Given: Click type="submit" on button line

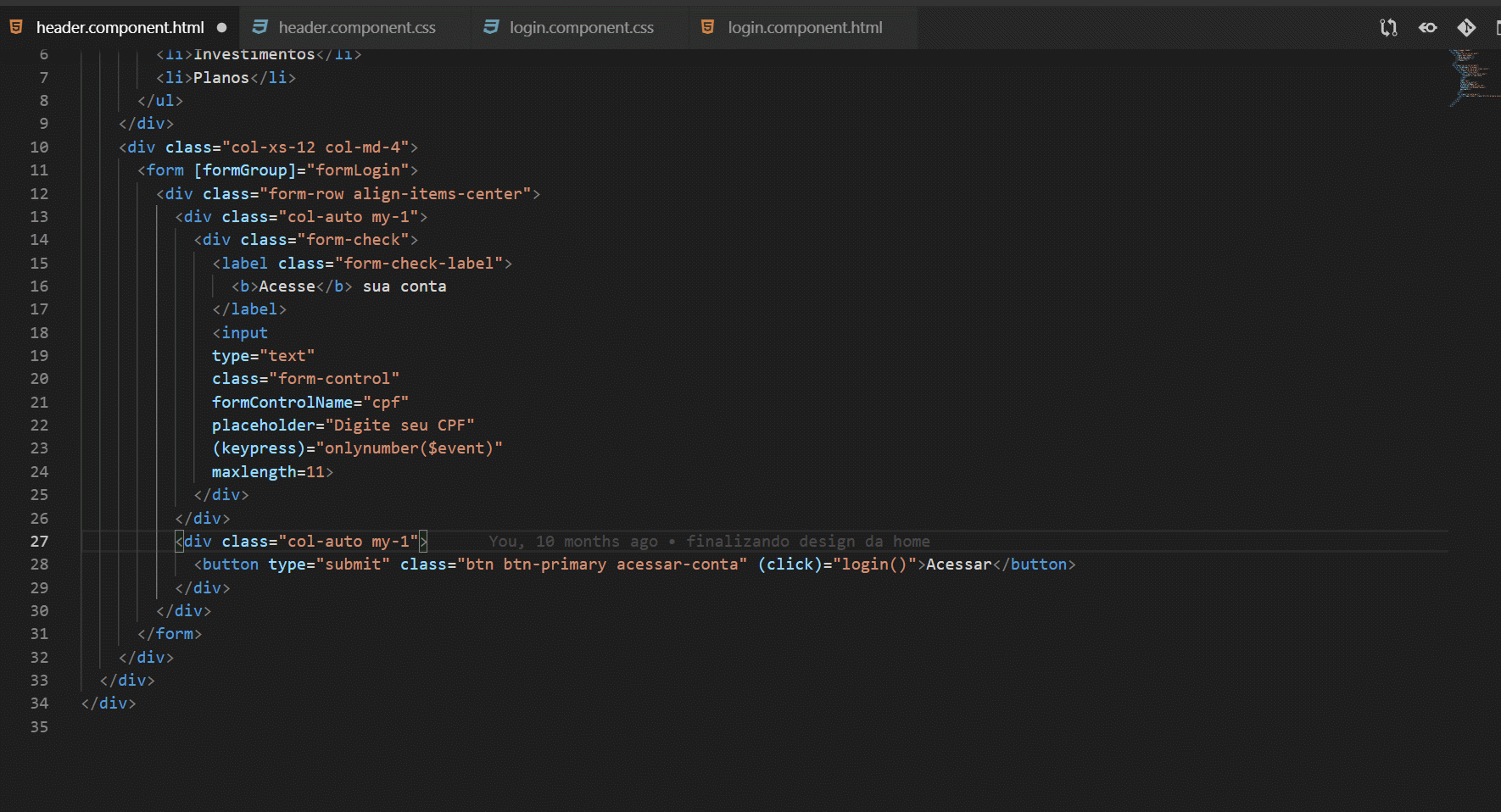Looking at the screenshot, I should (330, 564).
